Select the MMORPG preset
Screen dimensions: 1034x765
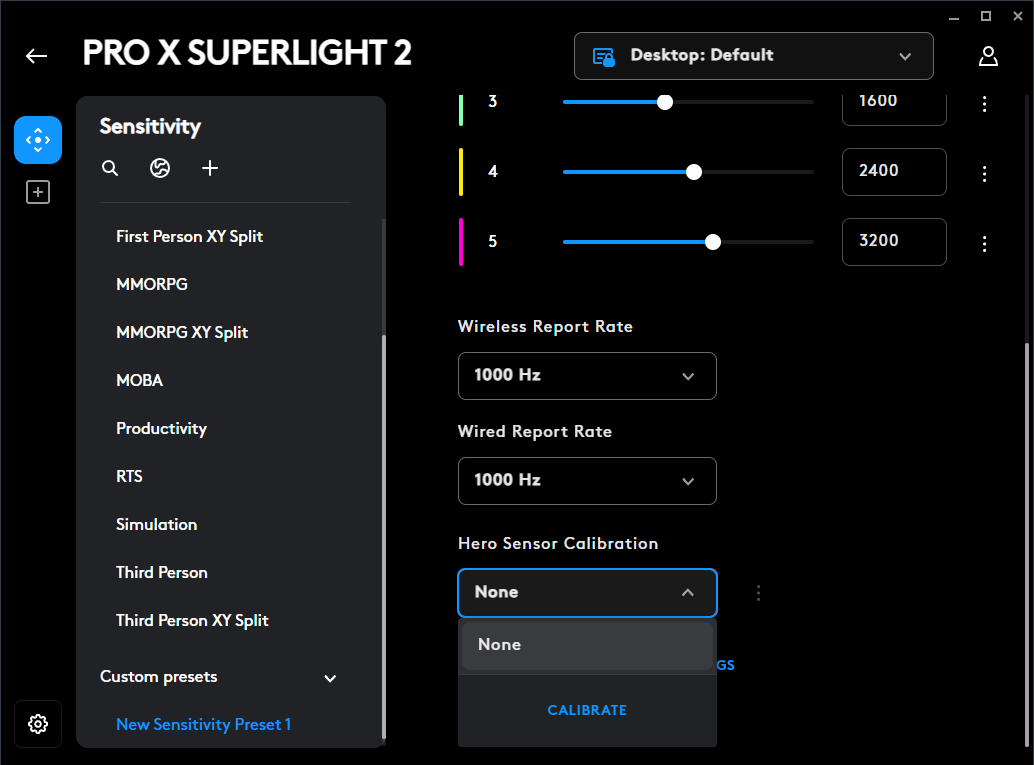[x=152, y=284]
